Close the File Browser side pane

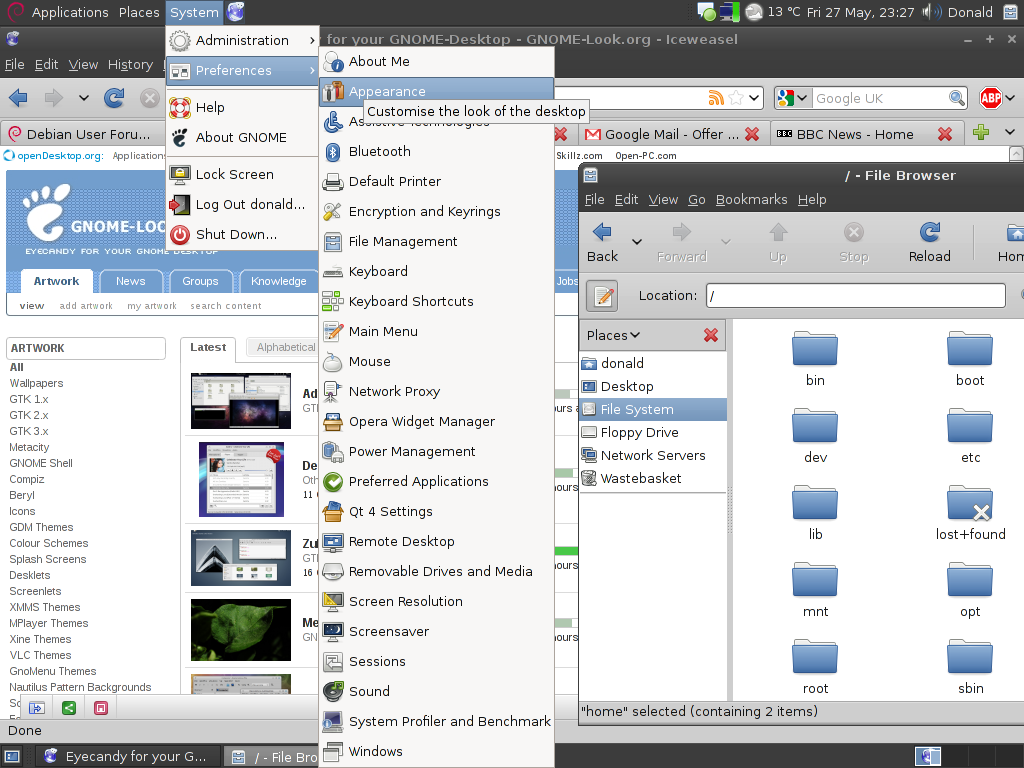(711, 336)
